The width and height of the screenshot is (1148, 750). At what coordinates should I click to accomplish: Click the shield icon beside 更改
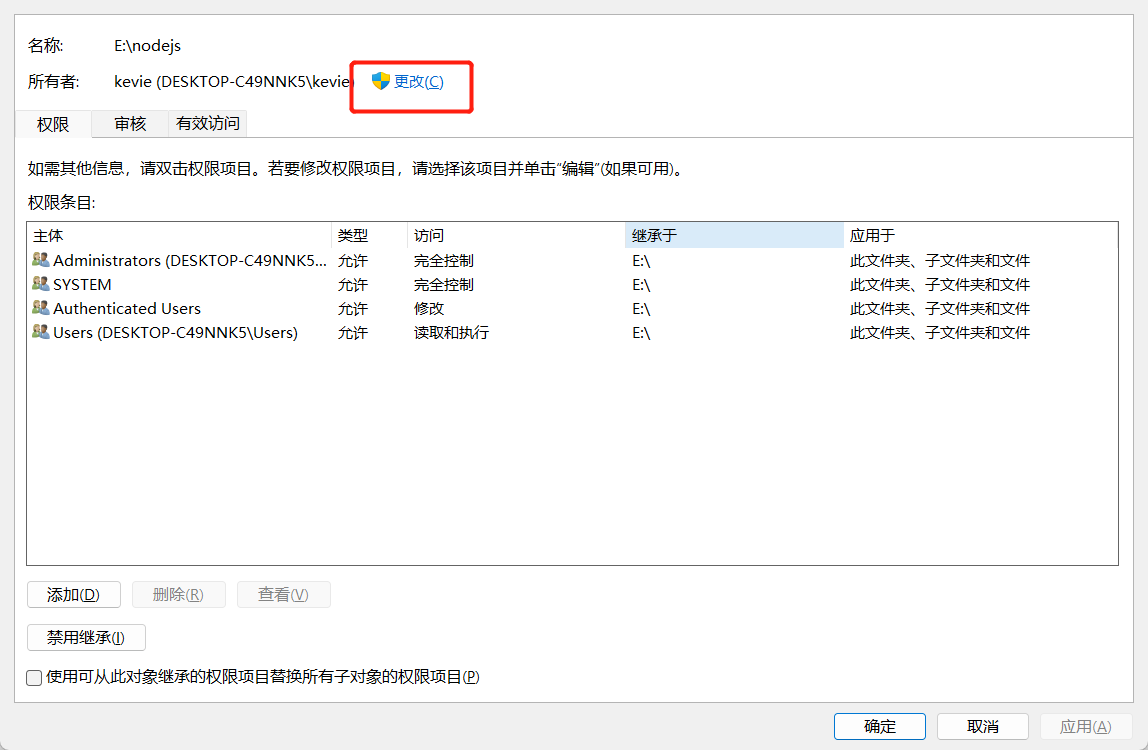pyautogui.click(x=380, y=81)
